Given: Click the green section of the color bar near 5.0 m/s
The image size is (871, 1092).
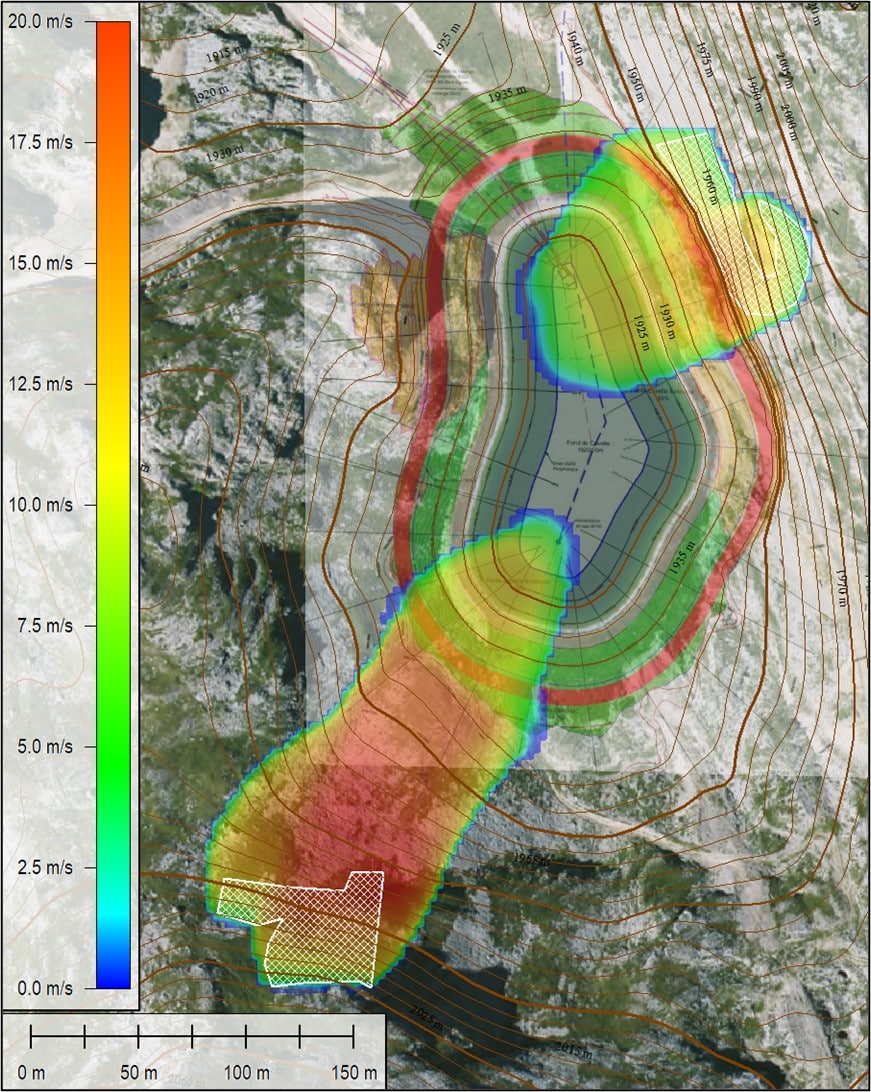Looking at the screenshot, I should [x=113, y=746].
